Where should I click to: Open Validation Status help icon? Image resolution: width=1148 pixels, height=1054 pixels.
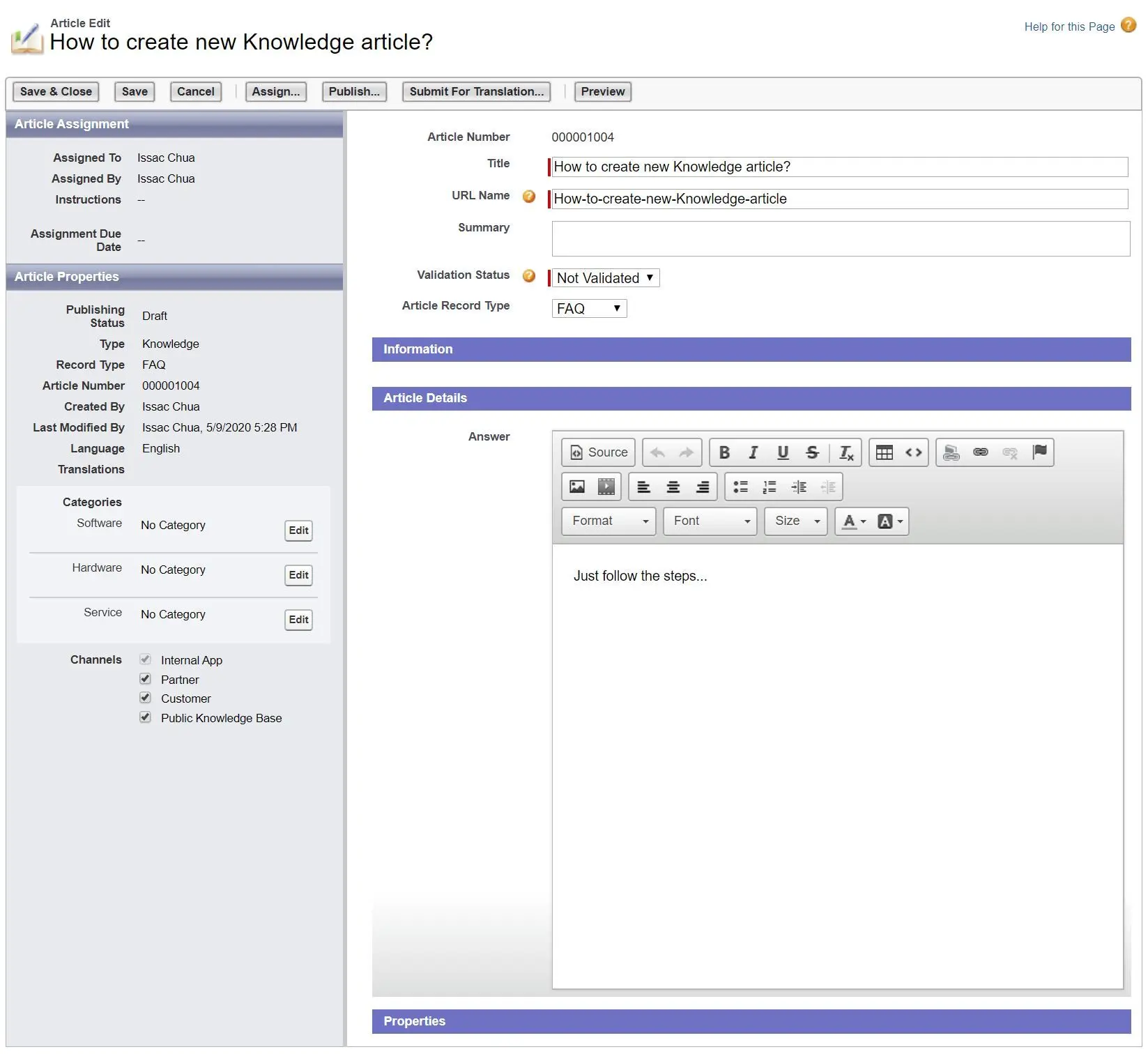click(529, 276)
